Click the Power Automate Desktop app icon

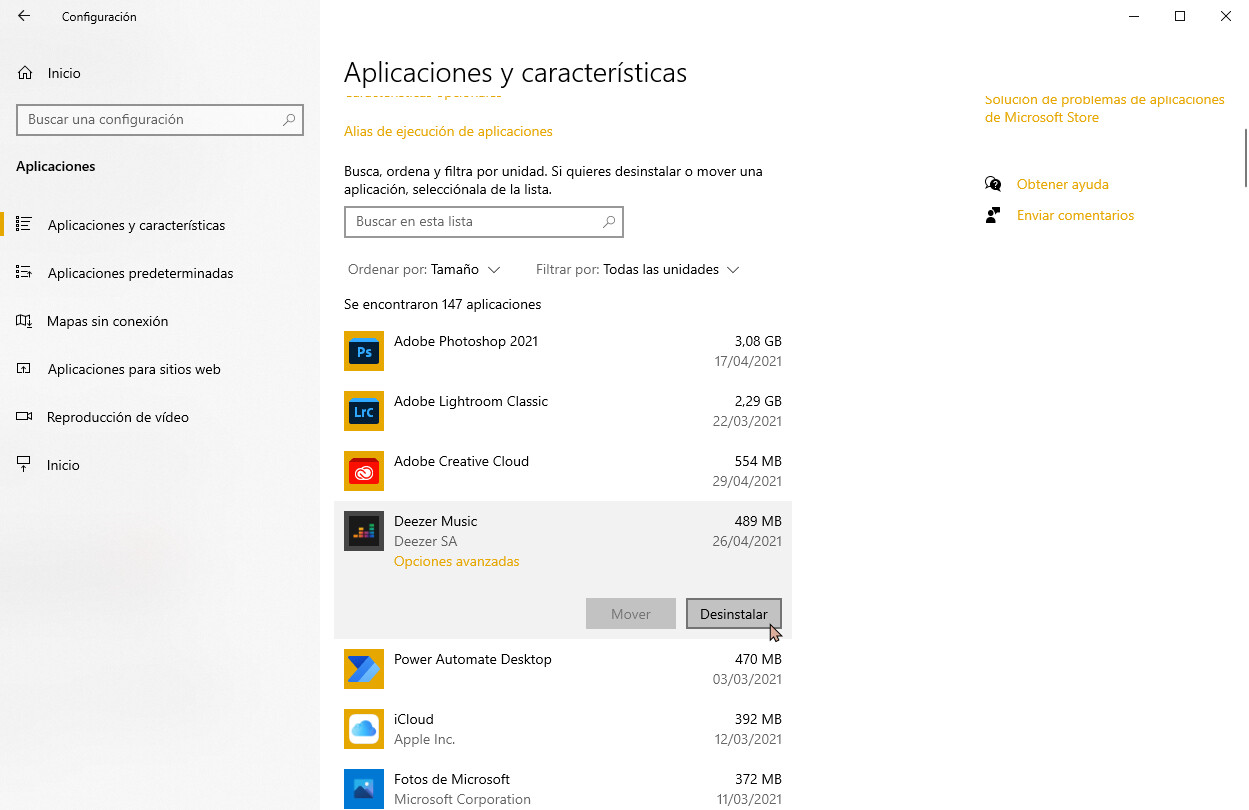coord(364,669)
